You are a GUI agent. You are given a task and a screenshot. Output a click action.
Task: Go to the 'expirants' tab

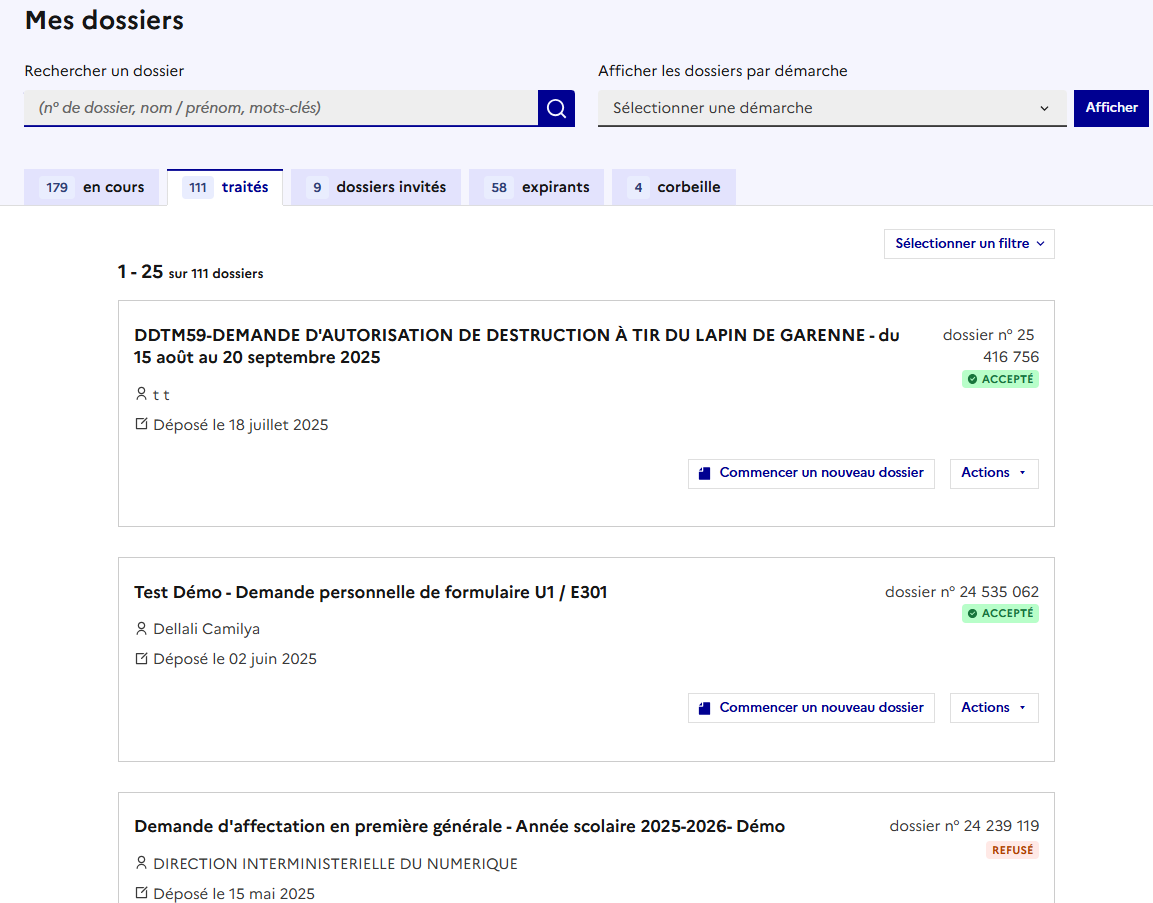pos(536,188)
